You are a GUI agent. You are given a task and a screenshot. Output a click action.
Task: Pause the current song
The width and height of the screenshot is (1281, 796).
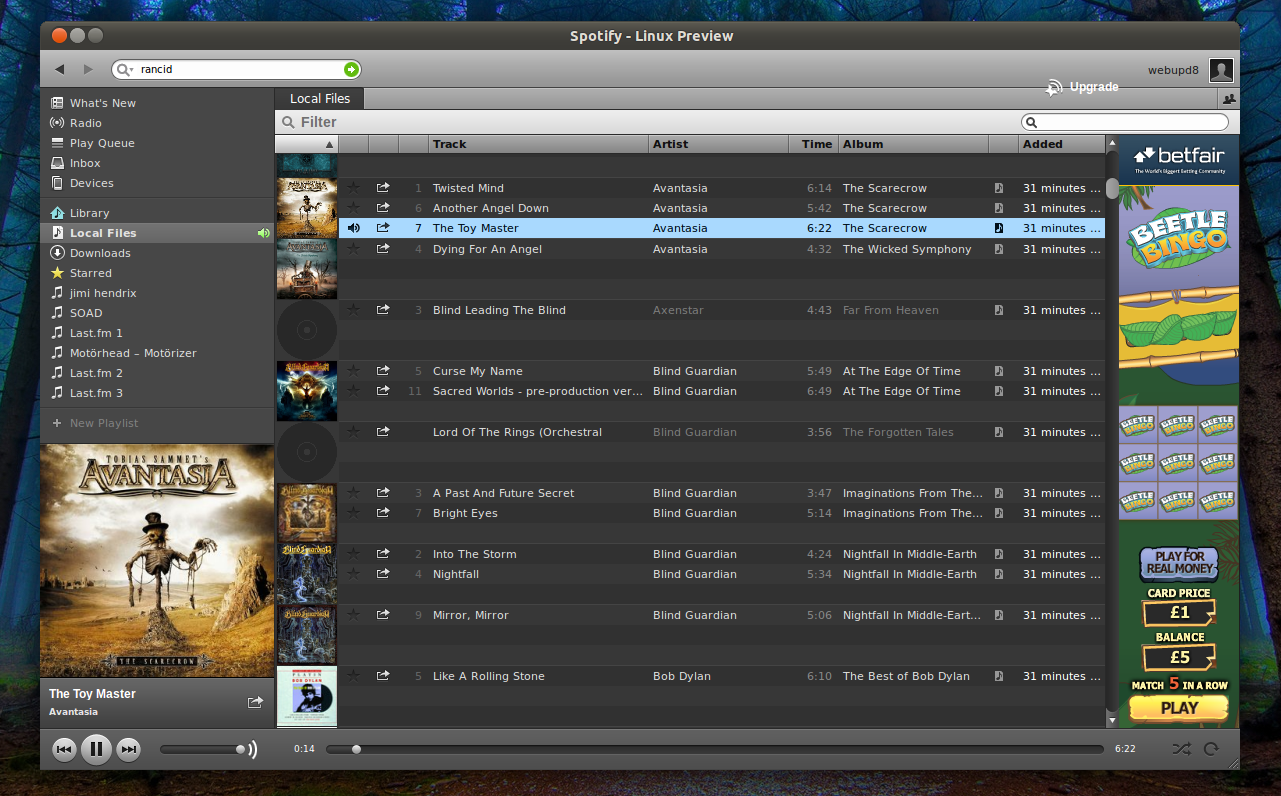(96, 749)
